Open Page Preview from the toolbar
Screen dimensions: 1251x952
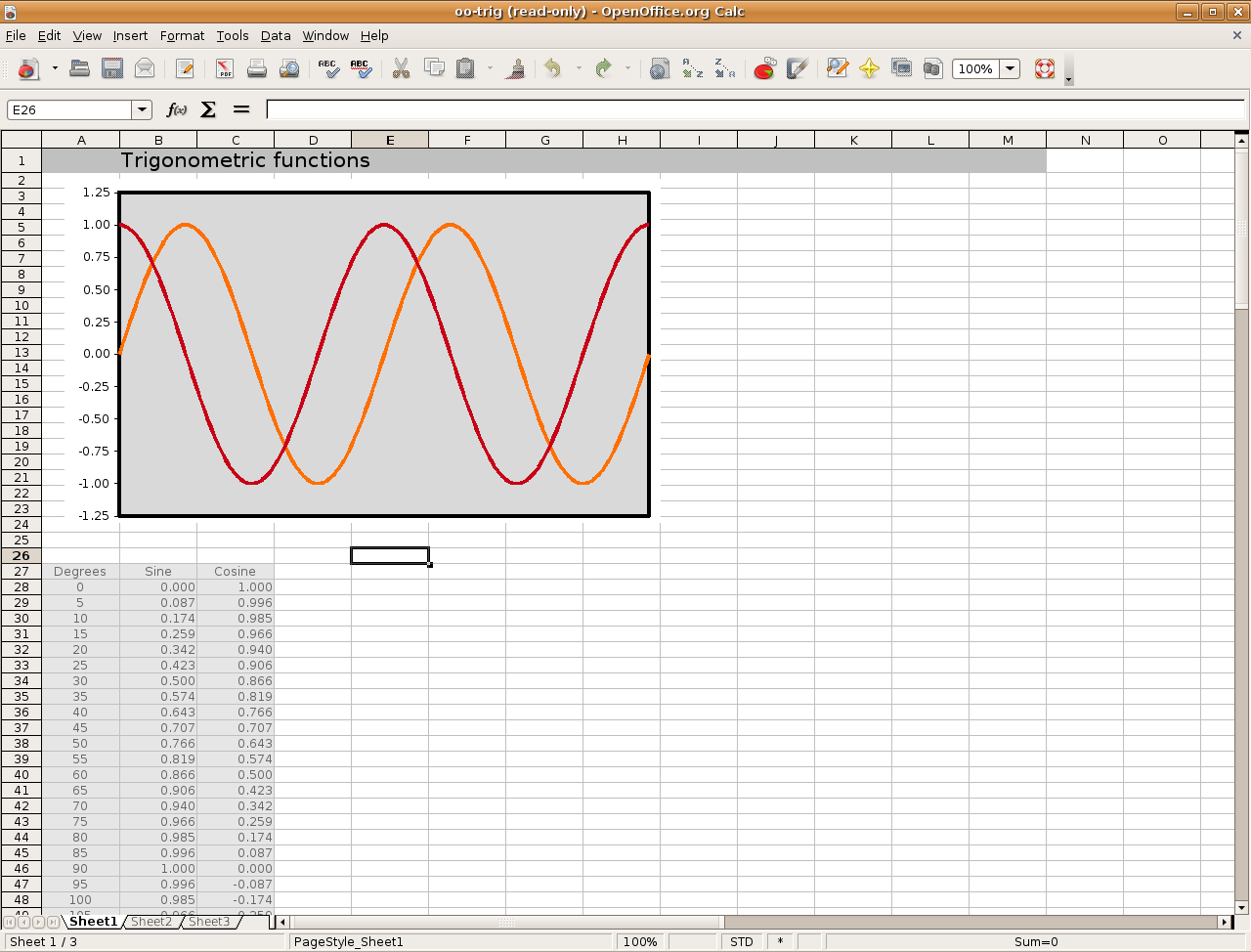tap(289, 68)
